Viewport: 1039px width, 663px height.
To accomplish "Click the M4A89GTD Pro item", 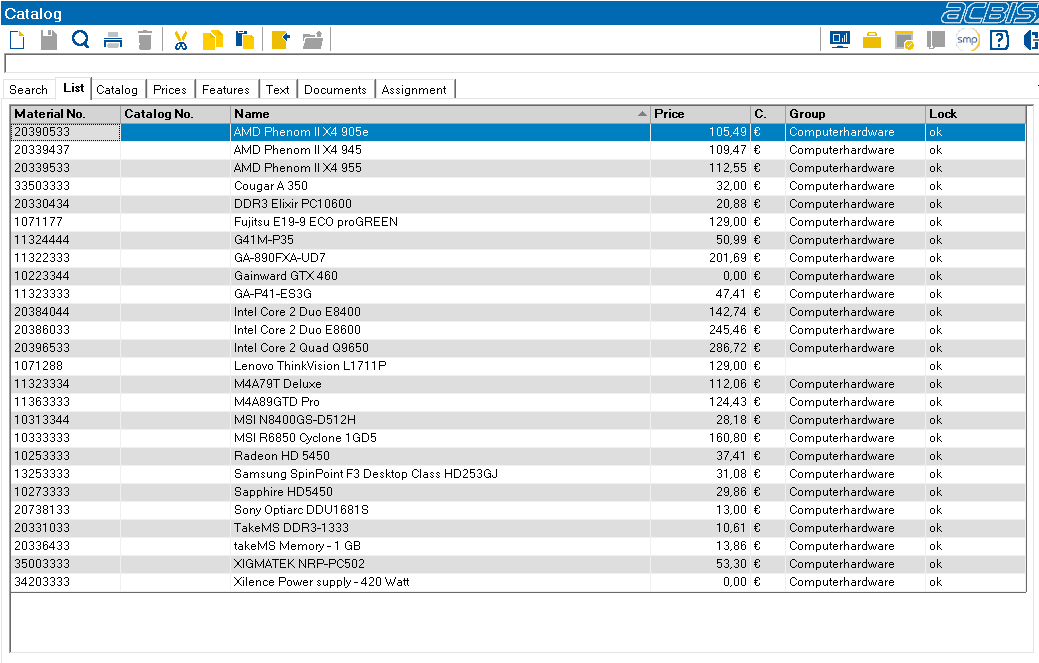I will tap(518, 402).
